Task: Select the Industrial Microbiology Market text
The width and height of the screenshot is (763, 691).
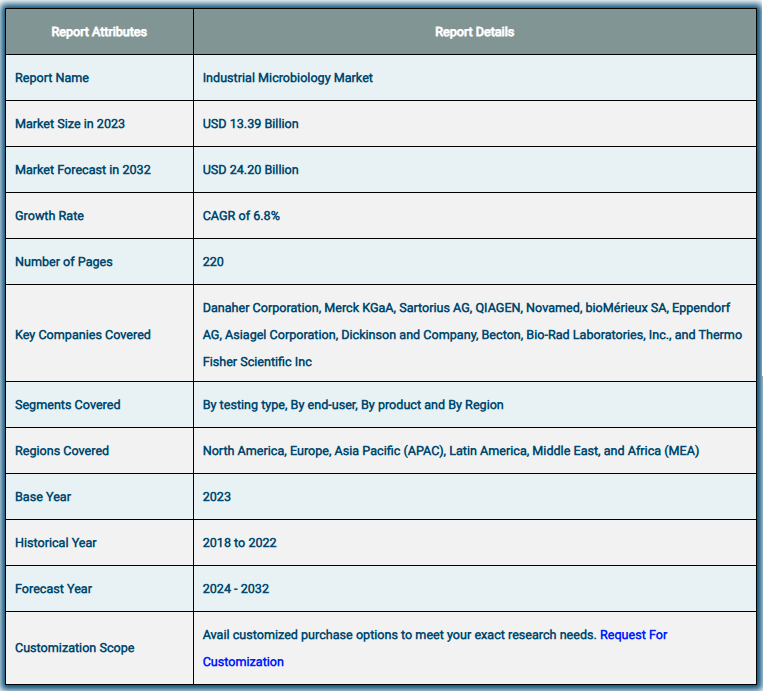Action: pyautogui.click(x=288, y=78)
